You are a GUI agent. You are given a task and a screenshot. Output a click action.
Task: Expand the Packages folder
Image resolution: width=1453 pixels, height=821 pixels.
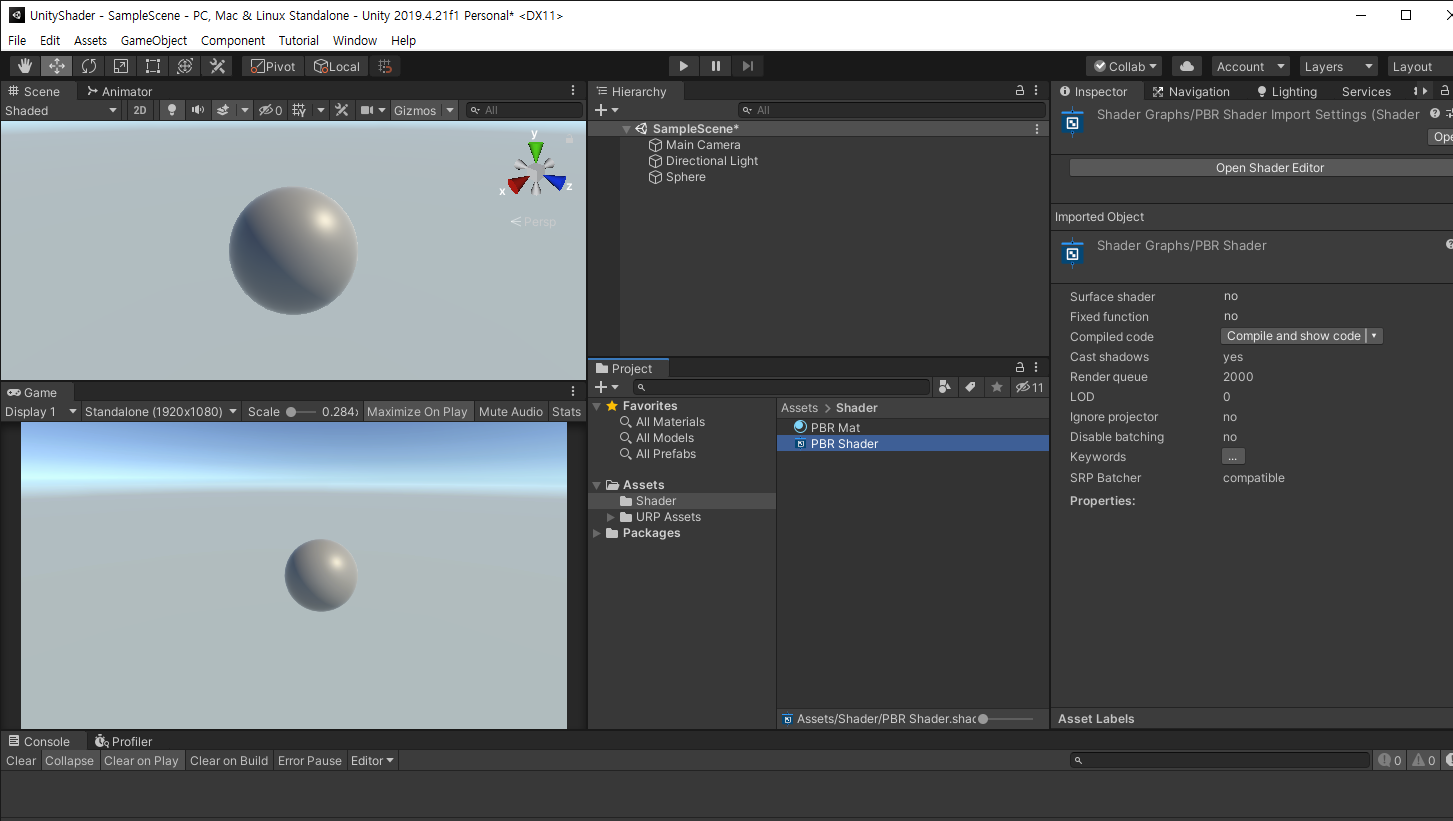597,533
